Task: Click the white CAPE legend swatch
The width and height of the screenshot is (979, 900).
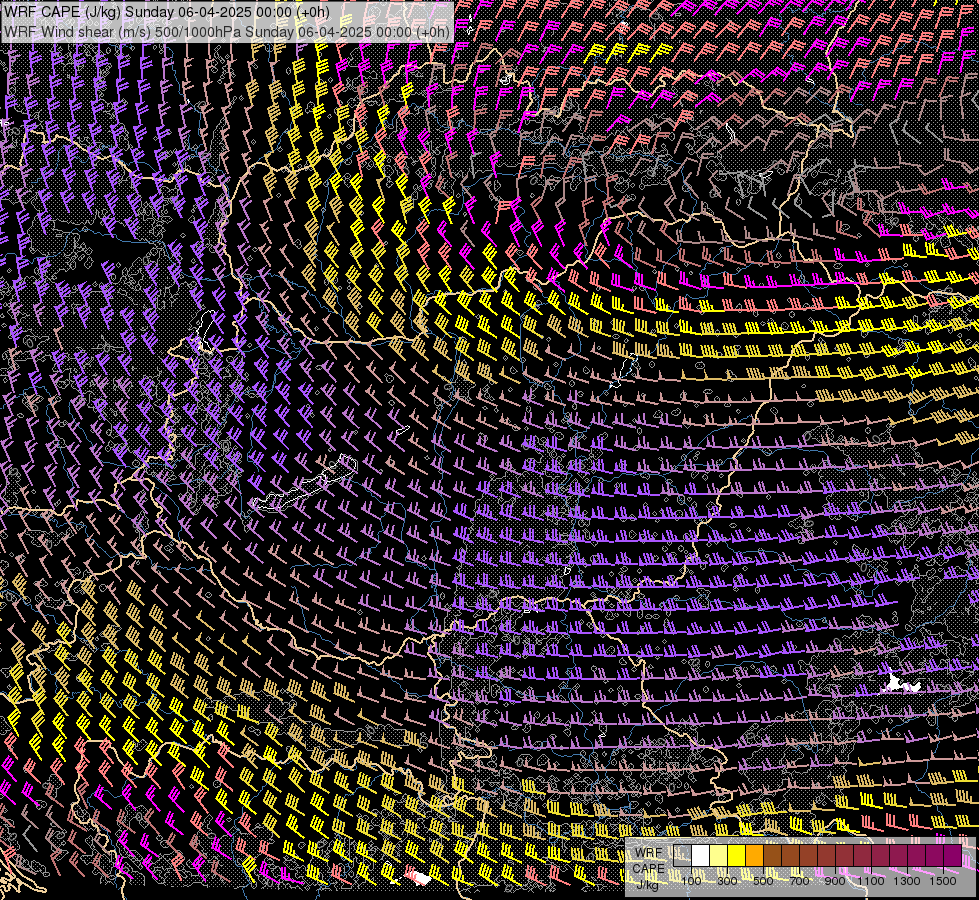Action: coord(701,856)
